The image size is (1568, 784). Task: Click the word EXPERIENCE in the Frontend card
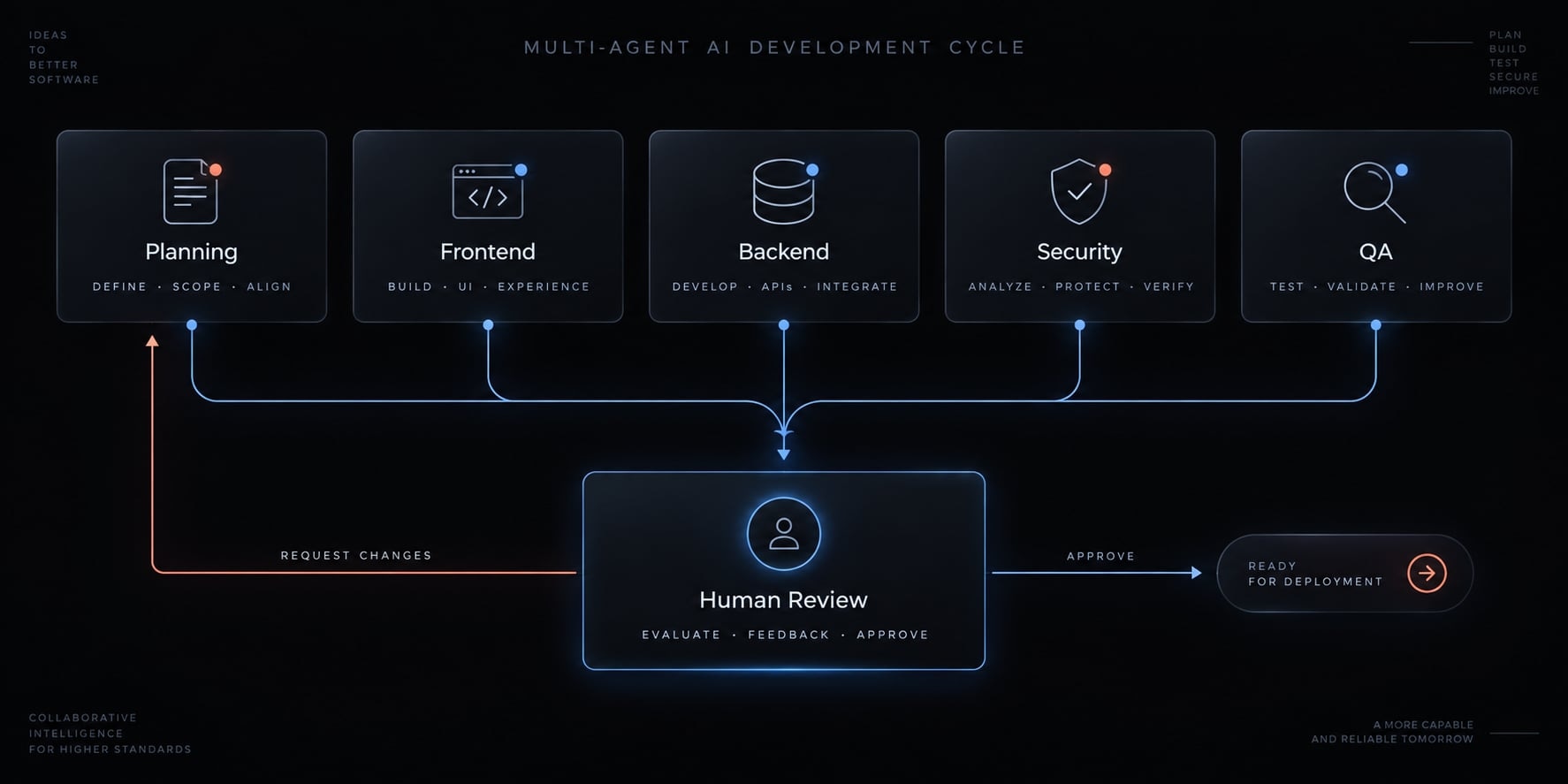pos(544,286)
